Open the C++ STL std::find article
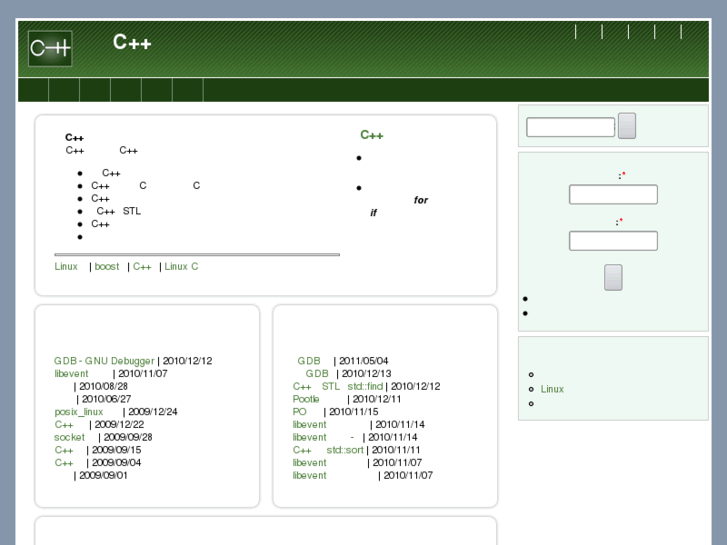Screen dimensions: 727x545 point(338,387)
